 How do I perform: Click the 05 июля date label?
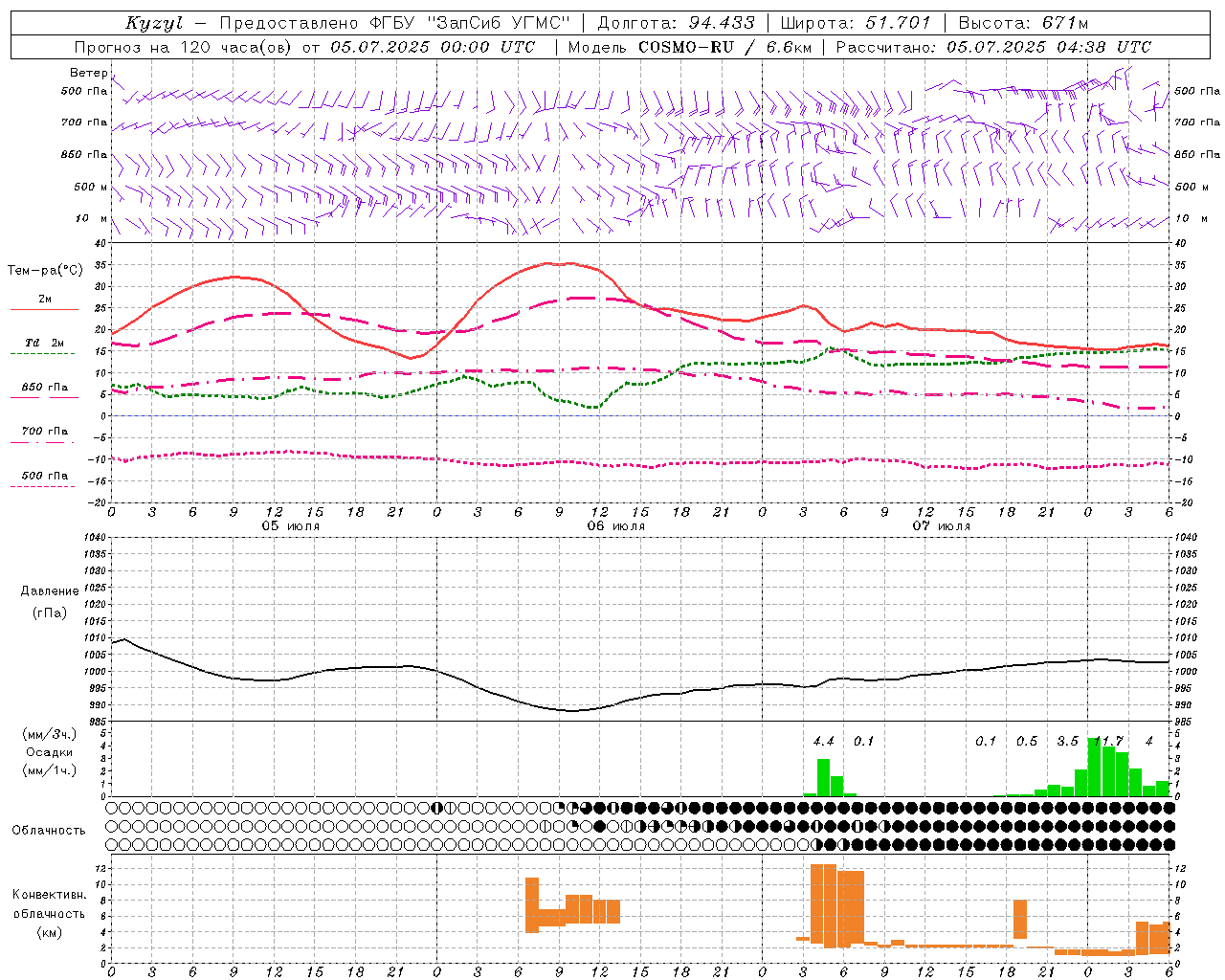click(291, 526)
